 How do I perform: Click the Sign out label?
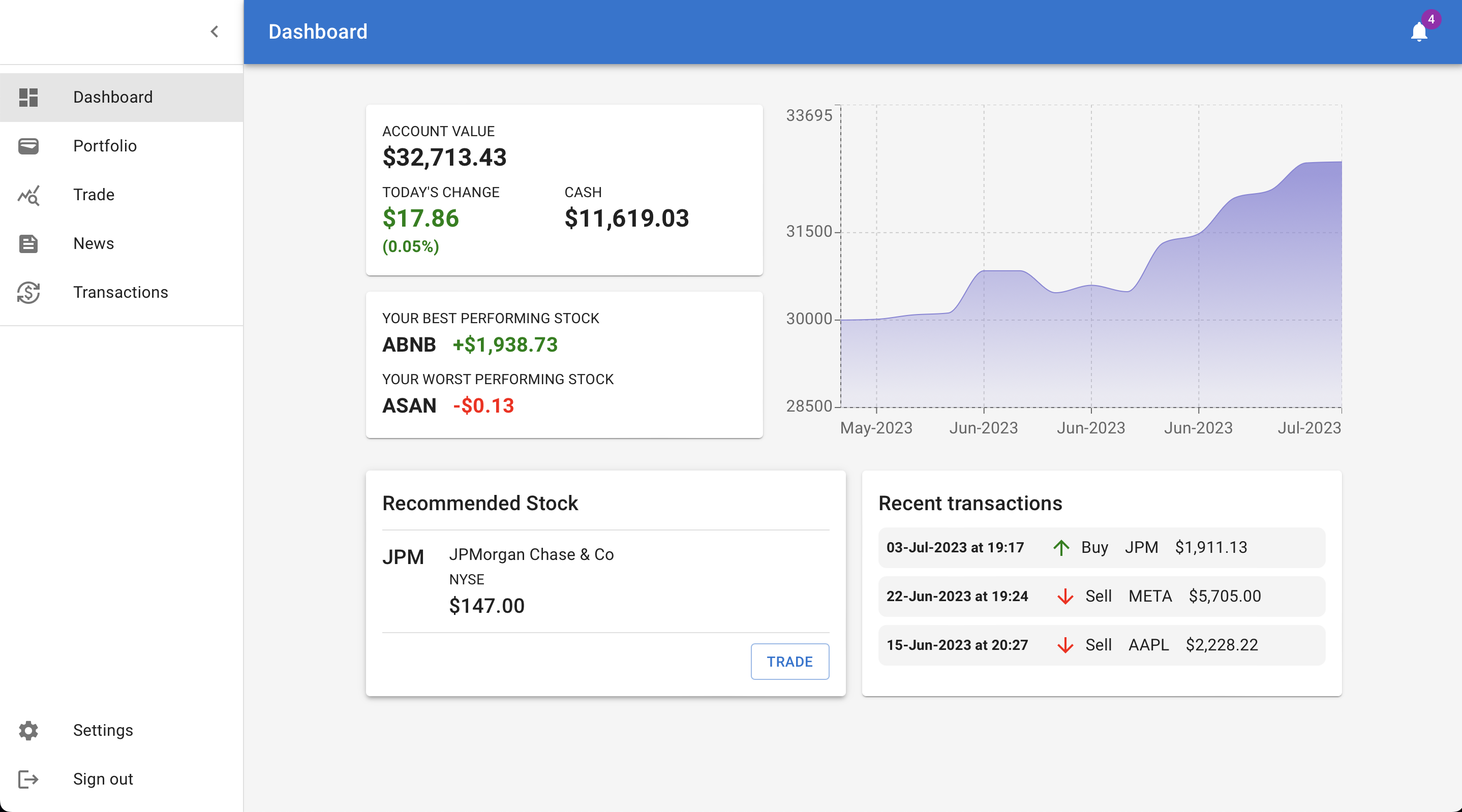103,779
